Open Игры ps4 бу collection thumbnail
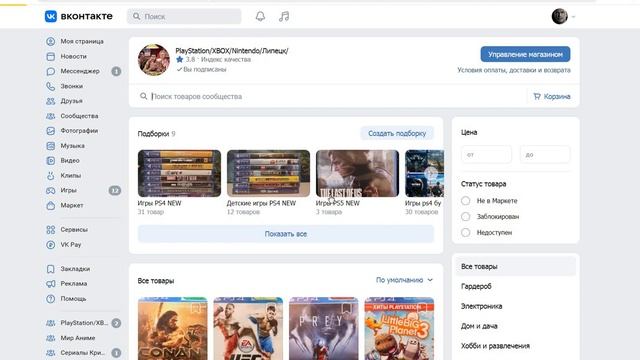This screenshot has height=360, width=640. [424, 173]
